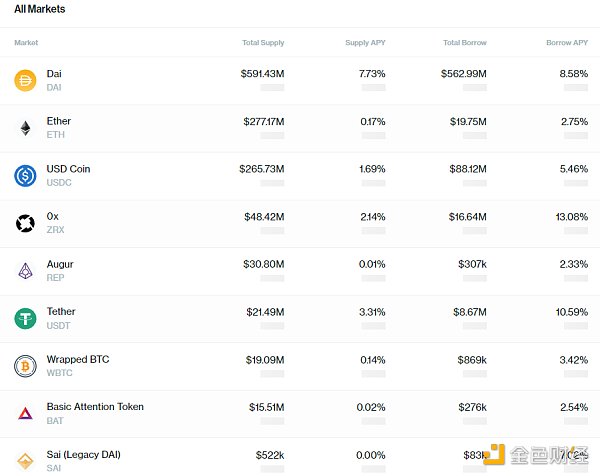Click the Sai Legacy DAI icon

click(x=25, y=459)
